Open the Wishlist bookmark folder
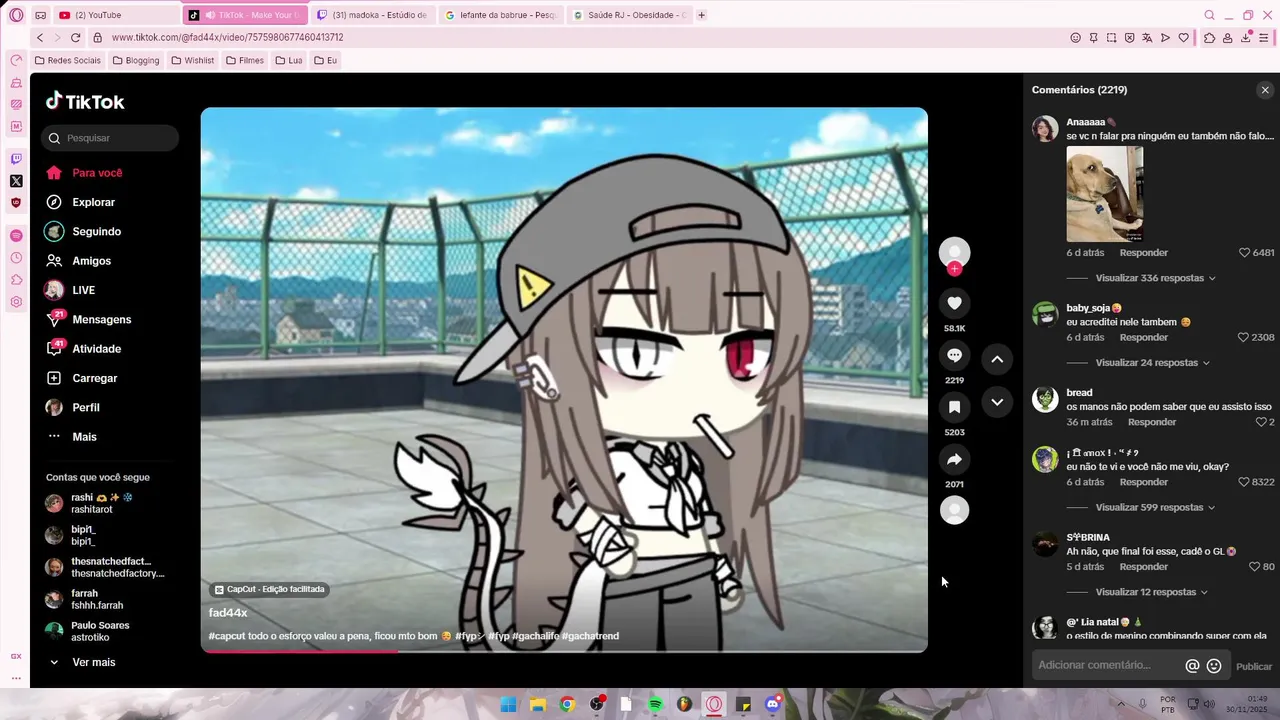This screenshot has width=1280, height=720. (x=193, y=60)
